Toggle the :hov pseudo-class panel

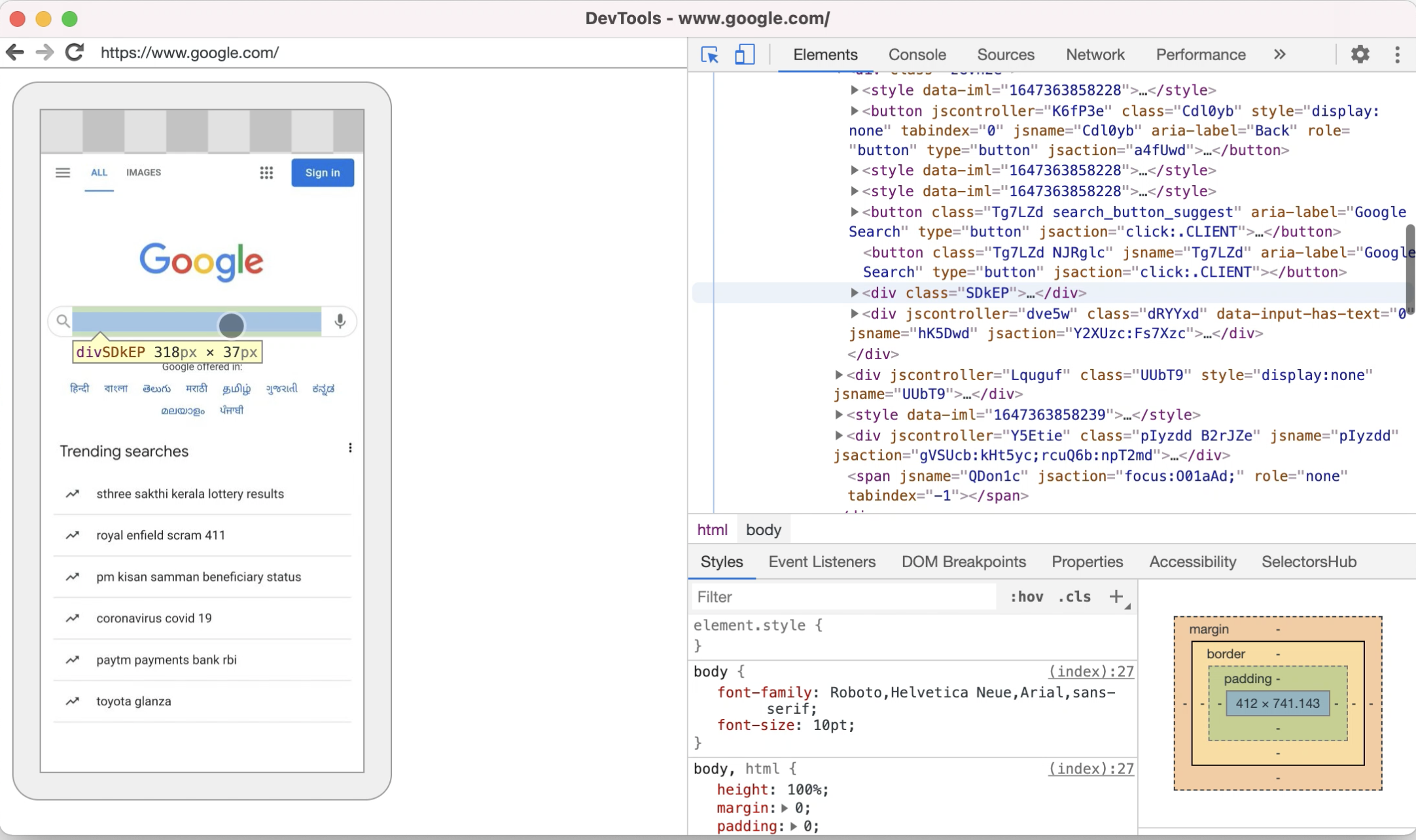[1026, 597]
